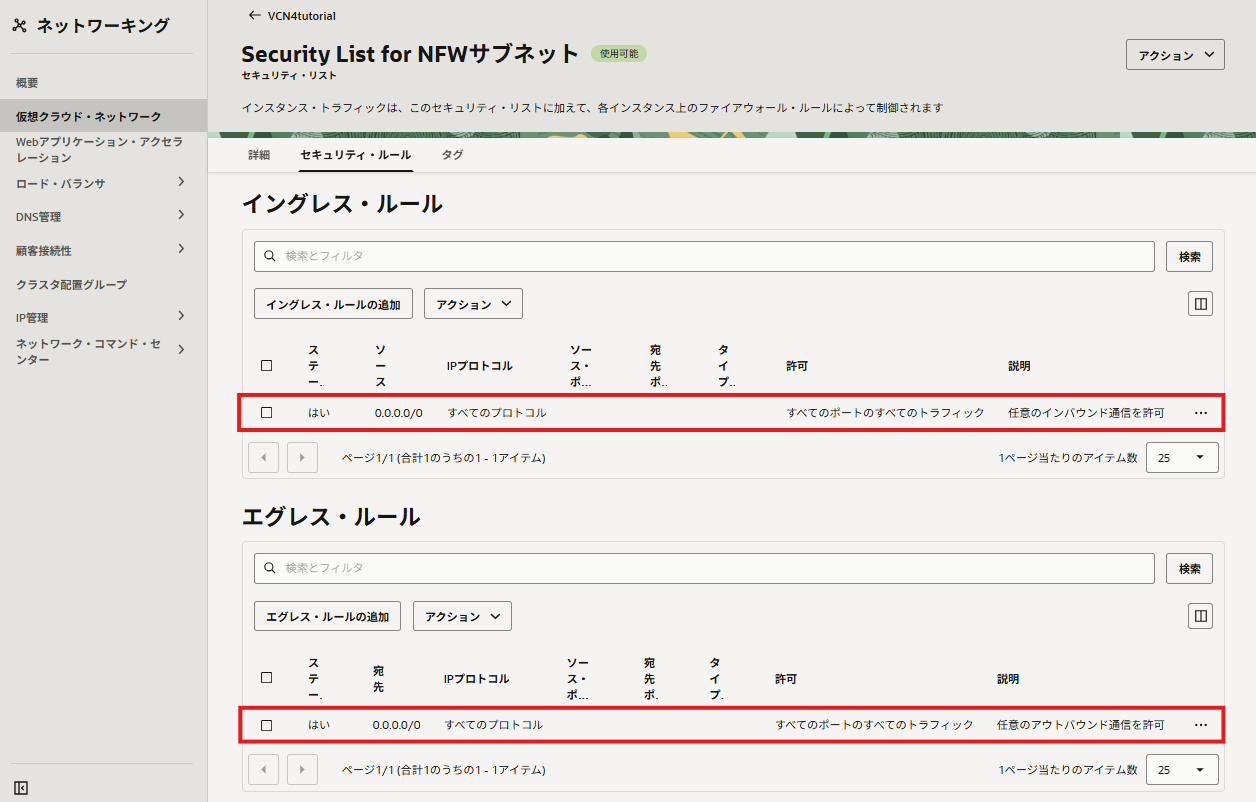Open the top-right アクション dropdown
1256x802 pixels.
[1175, 55]
